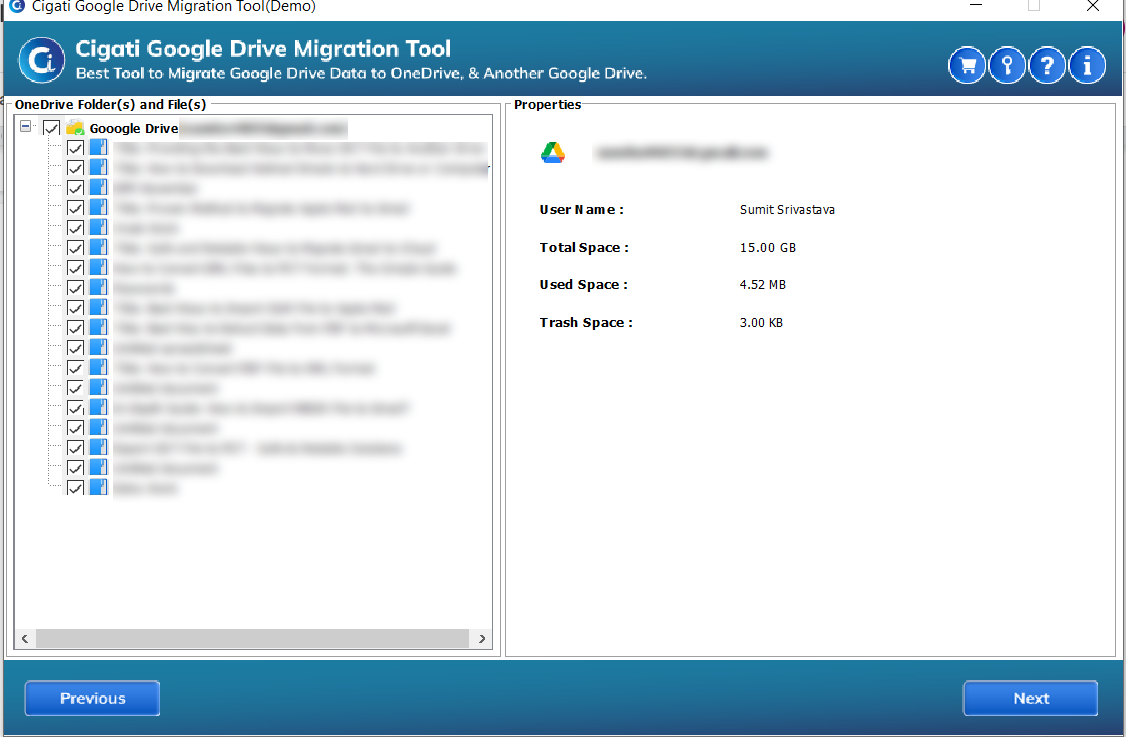This screenshot has width=1126, height=746.
Task: Close the Cigati migration tool window
Action: (x=1093, y=6)
